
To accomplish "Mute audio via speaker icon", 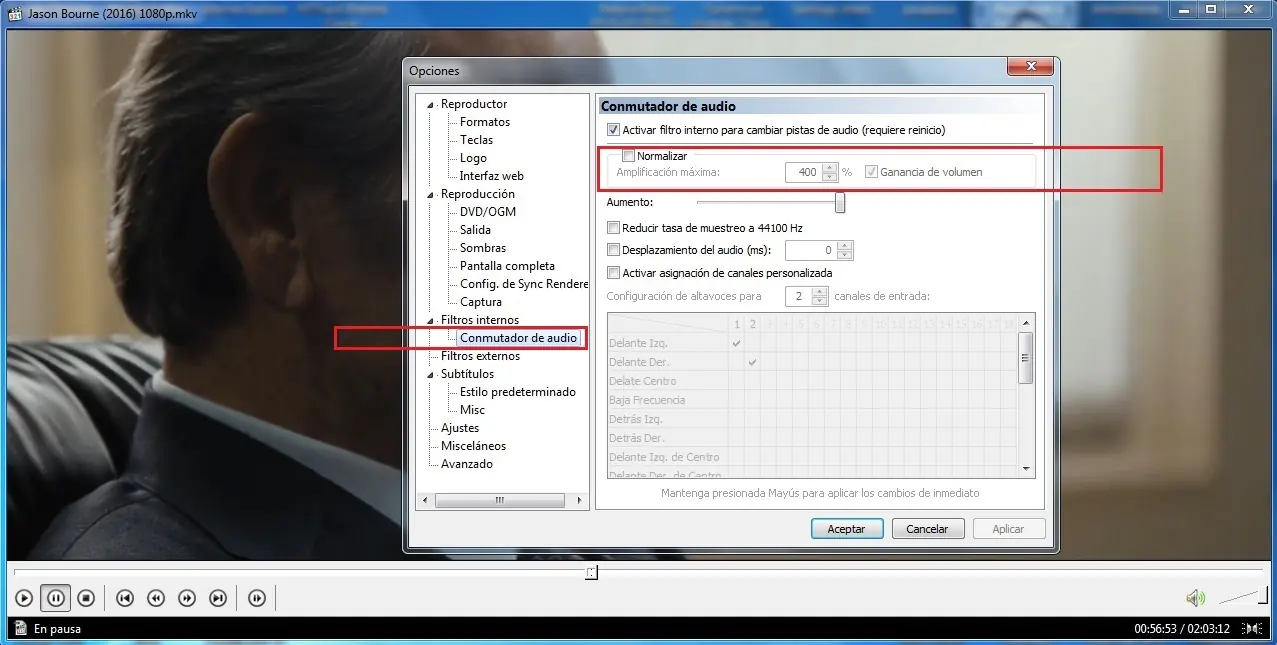I will coord(1195,598).
